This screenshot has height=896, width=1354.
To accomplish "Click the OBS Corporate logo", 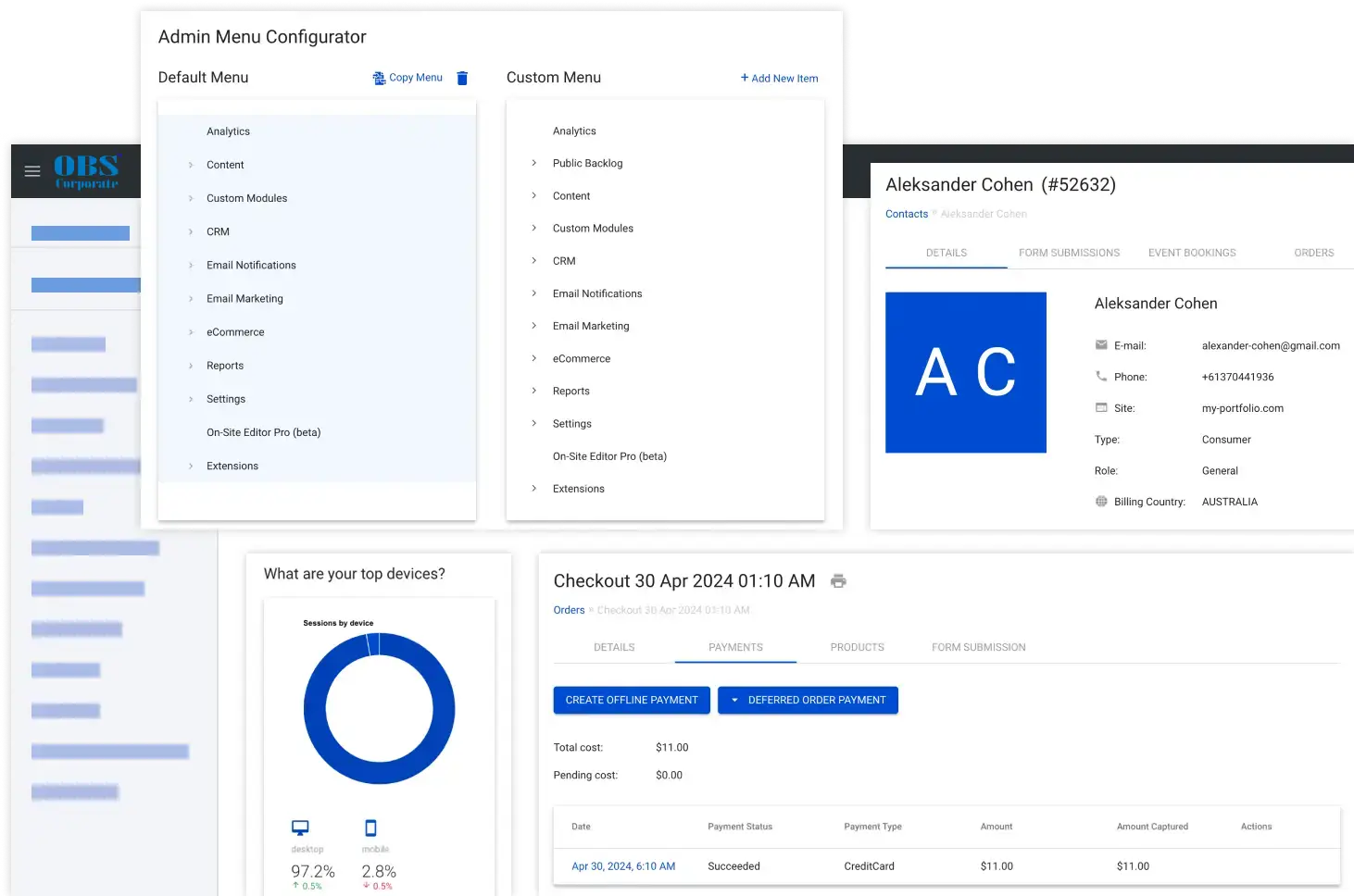I will click(86, 171).
